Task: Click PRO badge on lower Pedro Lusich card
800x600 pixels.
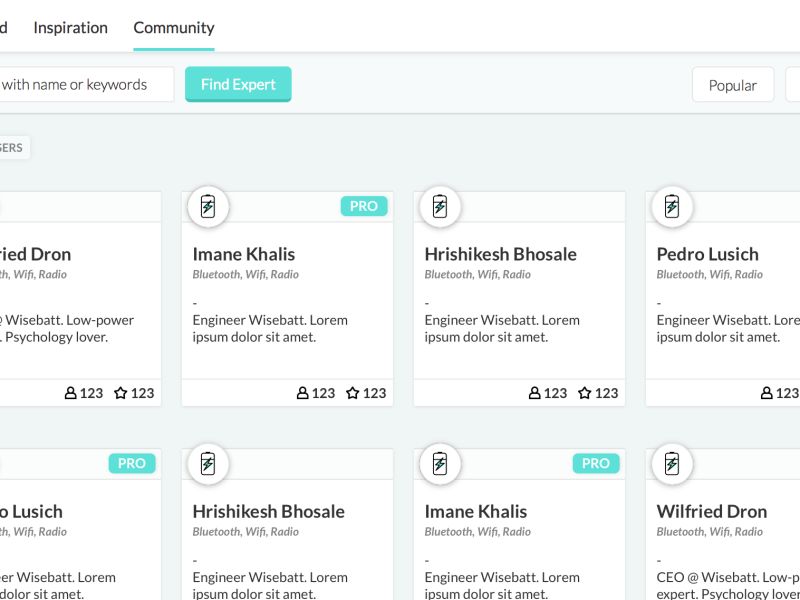Action: 132,463
